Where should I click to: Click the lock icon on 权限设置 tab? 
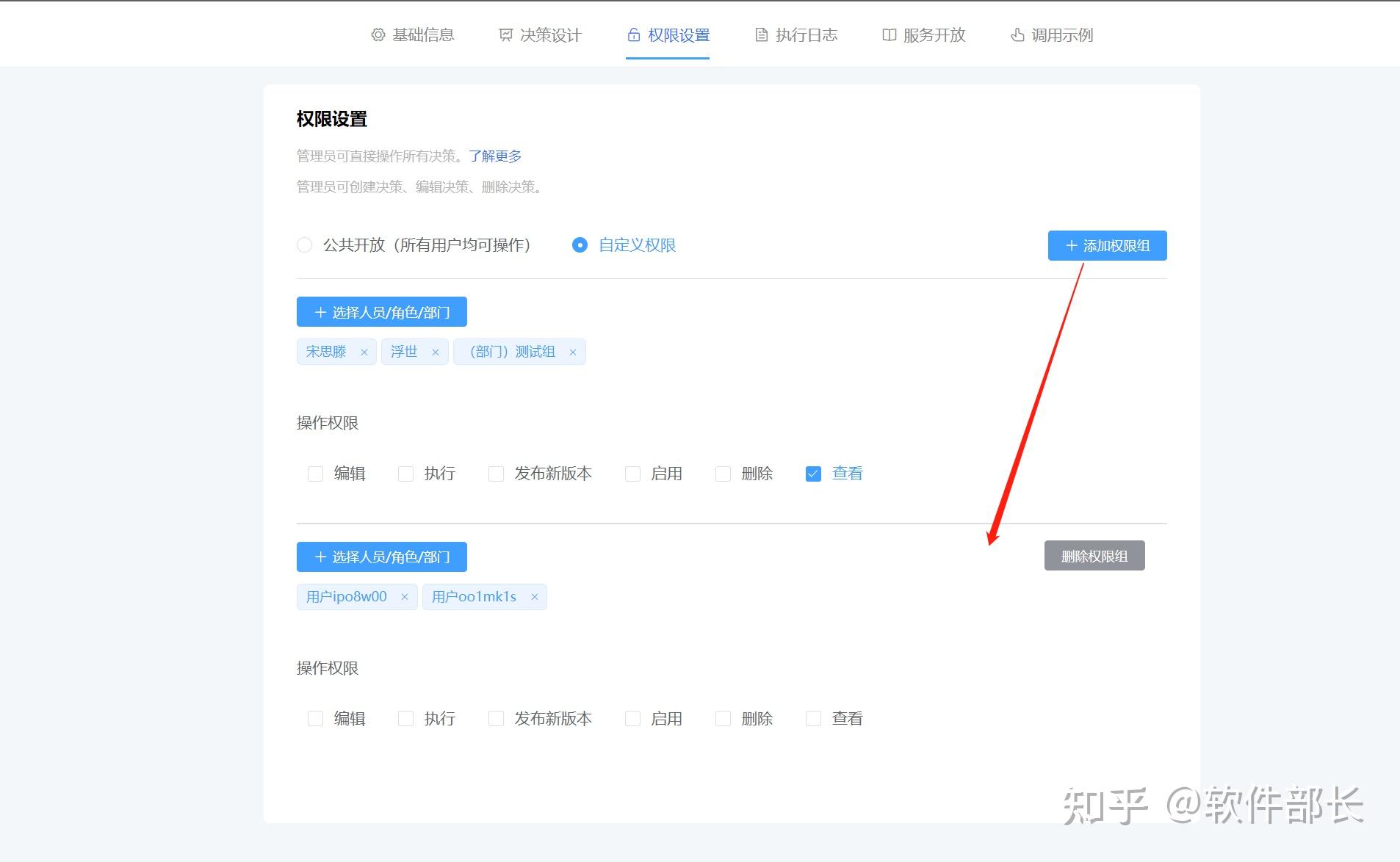(x=633, y=34)
